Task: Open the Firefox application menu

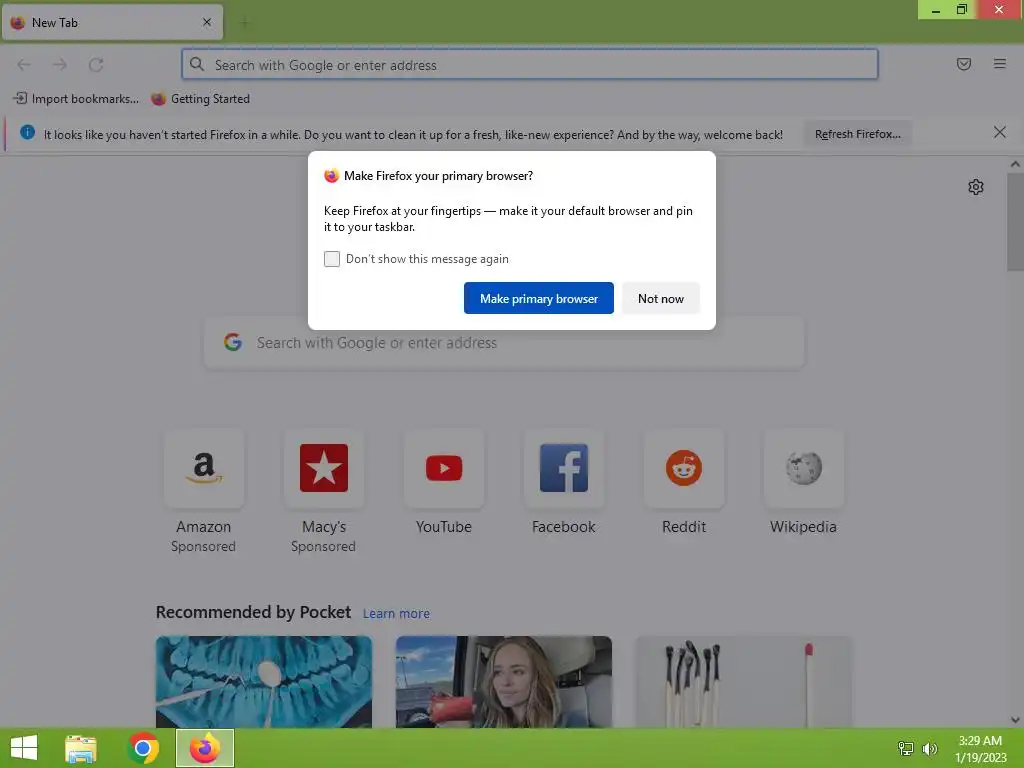Action: pos(999,64)
